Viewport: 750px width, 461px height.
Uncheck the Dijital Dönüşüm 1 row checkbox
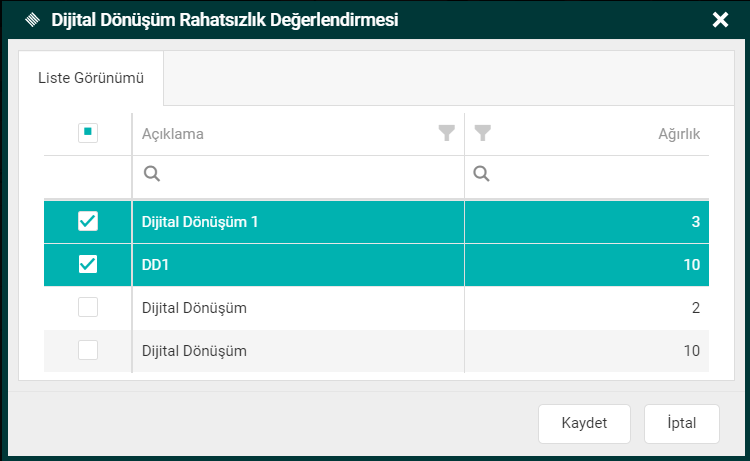88,222
